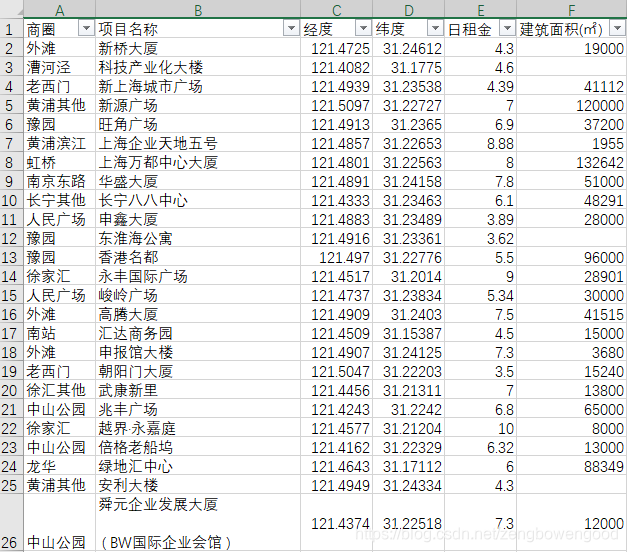
Task: Click 虹桥 cell in 商圈 column
Action: pos(60,162)
